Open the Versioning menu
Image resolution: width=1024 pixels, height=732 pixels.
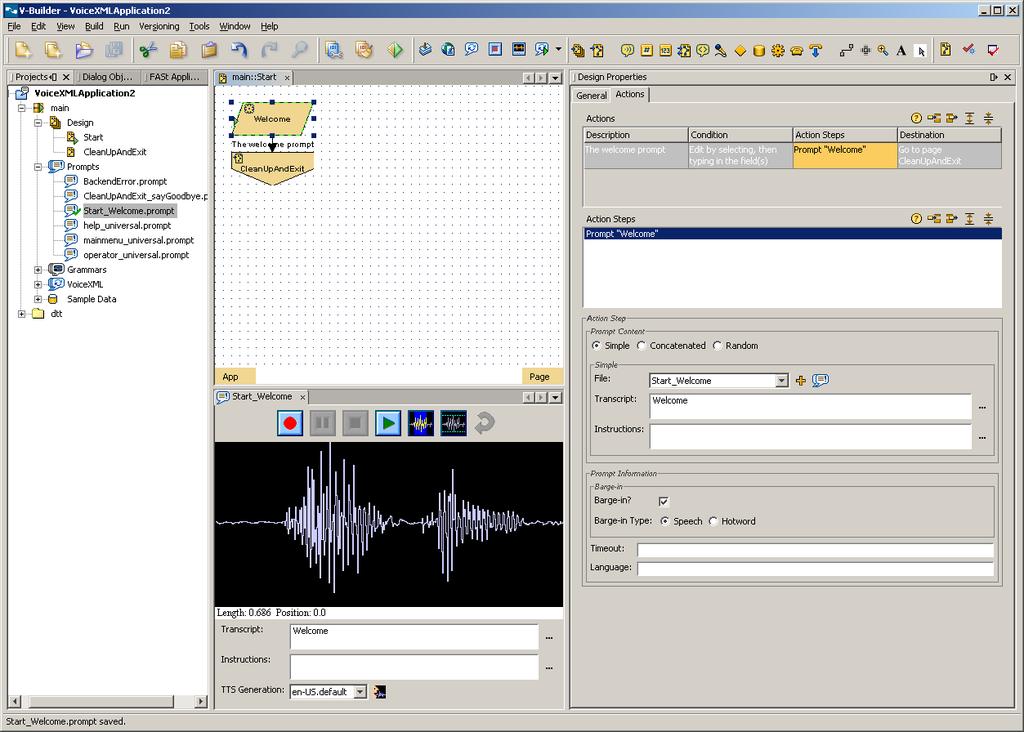(159, 26)
